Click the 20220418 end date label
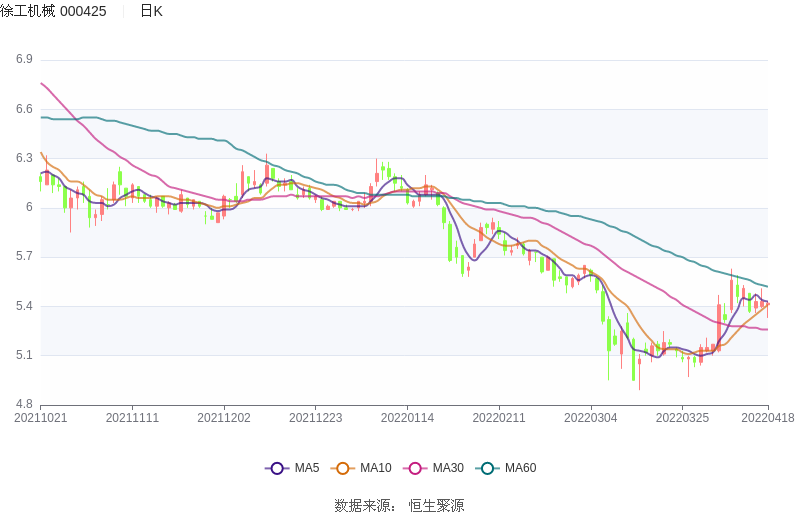 click(768, 418)
